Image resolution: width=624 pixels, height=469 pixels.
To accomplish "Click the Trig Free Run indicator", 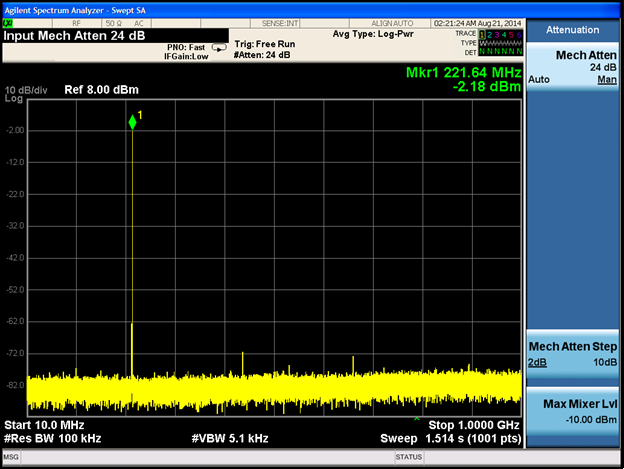I will (264, 43).
